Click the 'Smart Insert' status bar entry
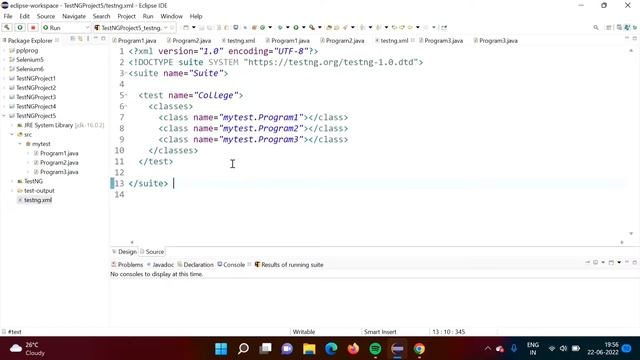This screenshot has height=360, width=640. click(x=380, y=332)
